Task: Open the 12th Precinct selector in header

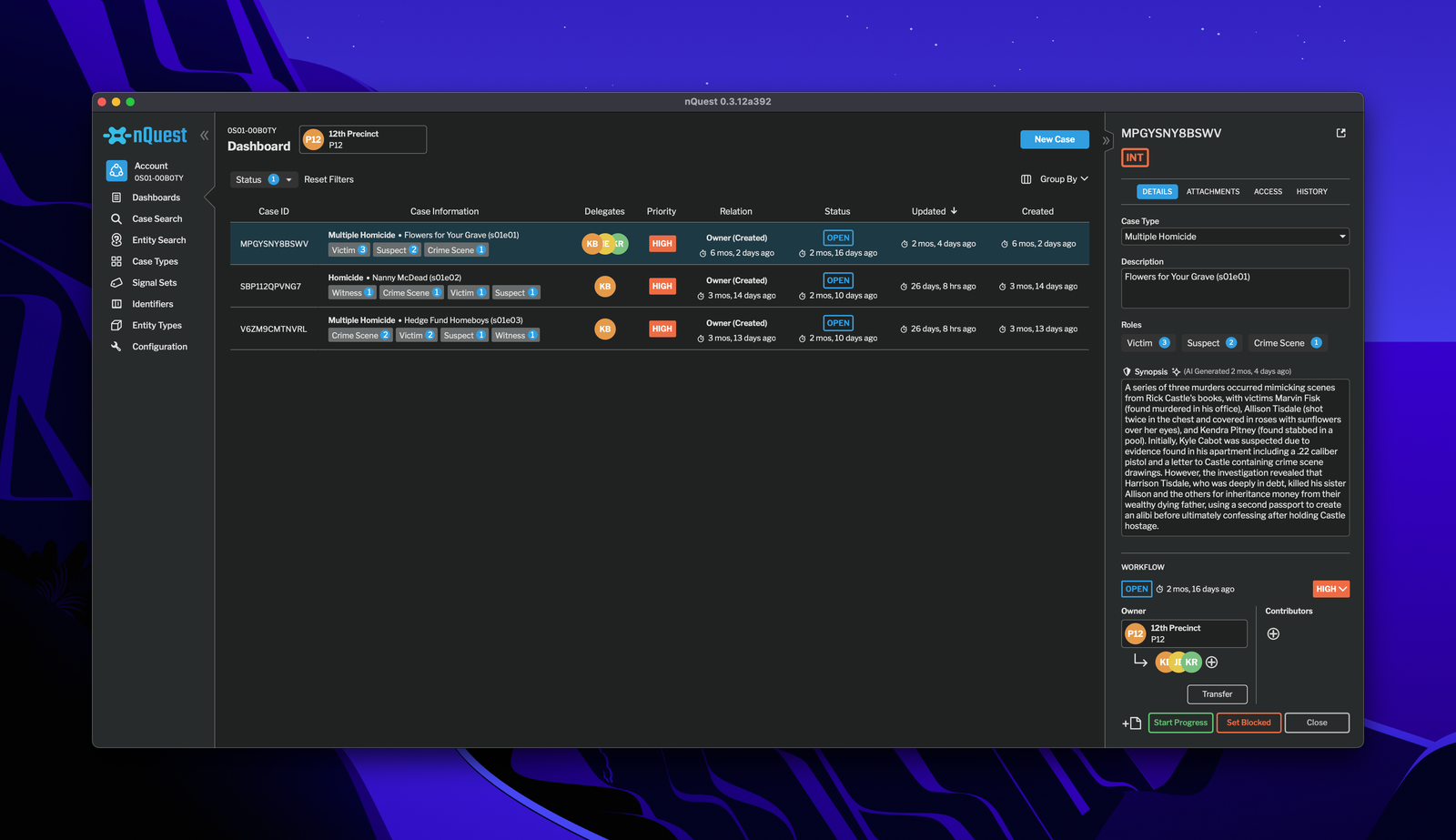Action: pos(363,139)
